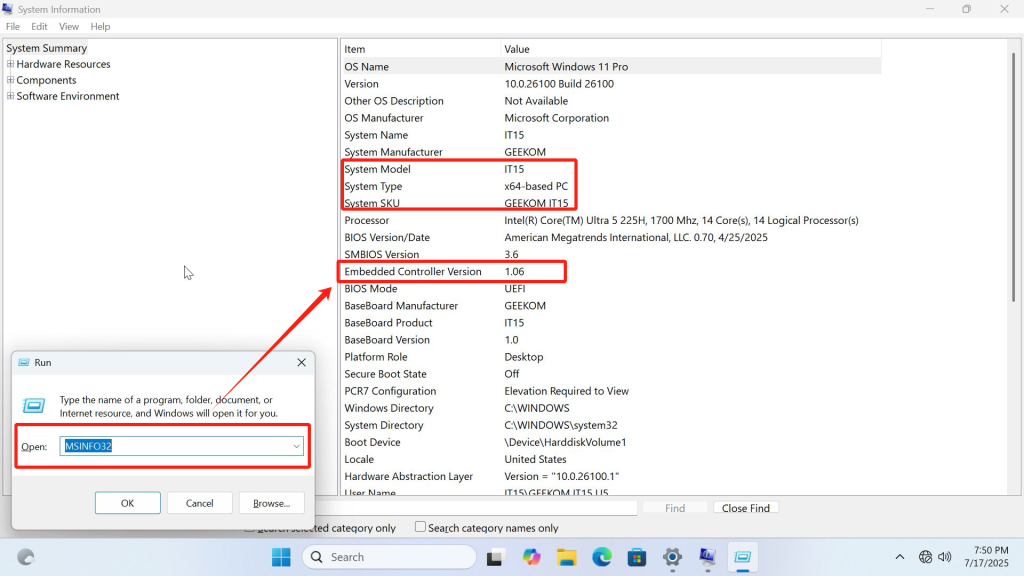The width and height of the screenshot is (1024, 576).
Task: Select the Processor row label
Action: click(366, 220)
